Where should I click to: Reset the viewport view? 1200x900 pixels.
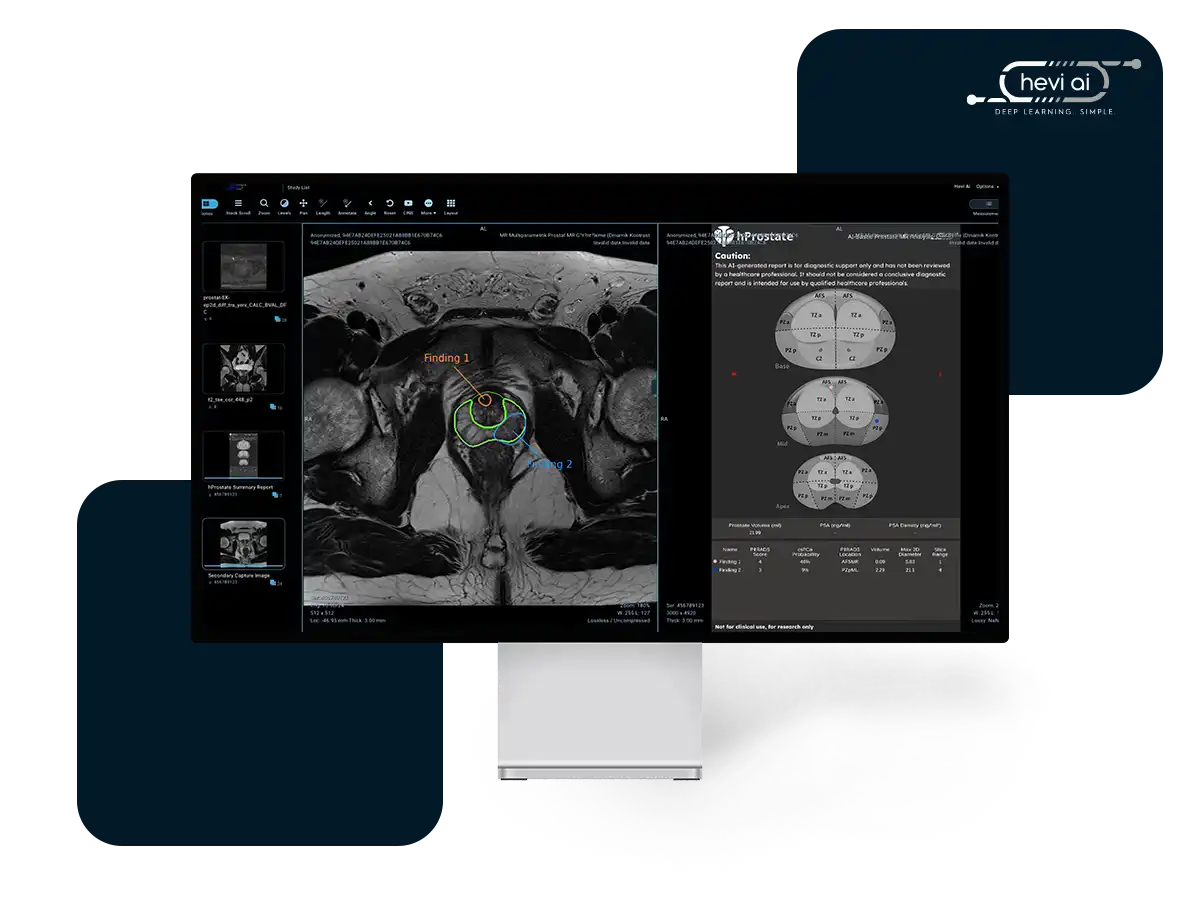390,205
